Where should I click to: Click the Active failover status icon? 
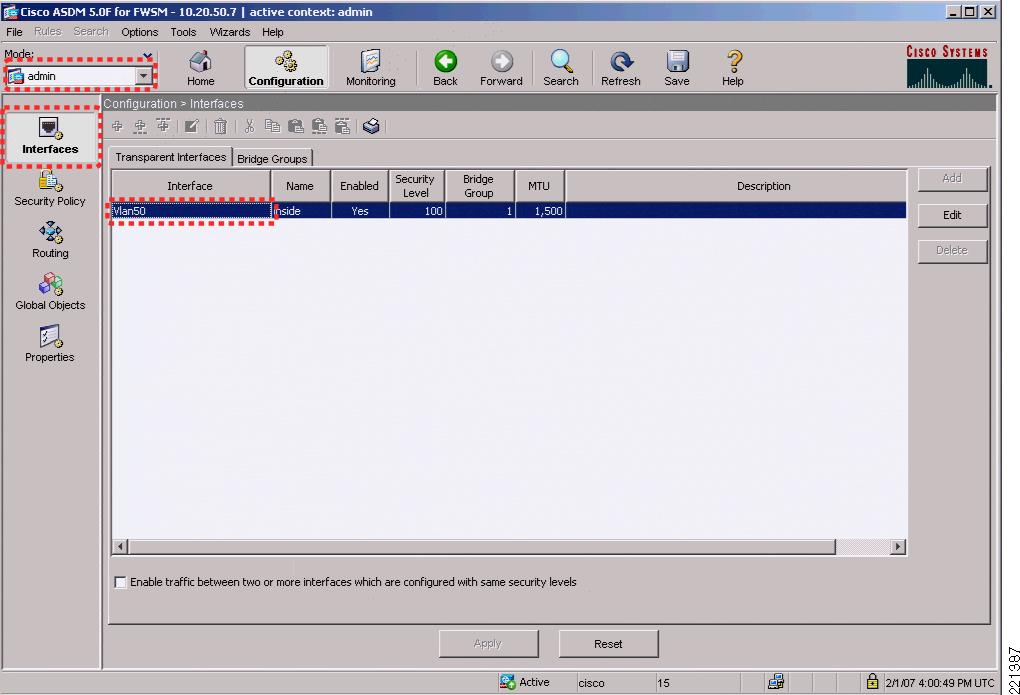(507, 682)
